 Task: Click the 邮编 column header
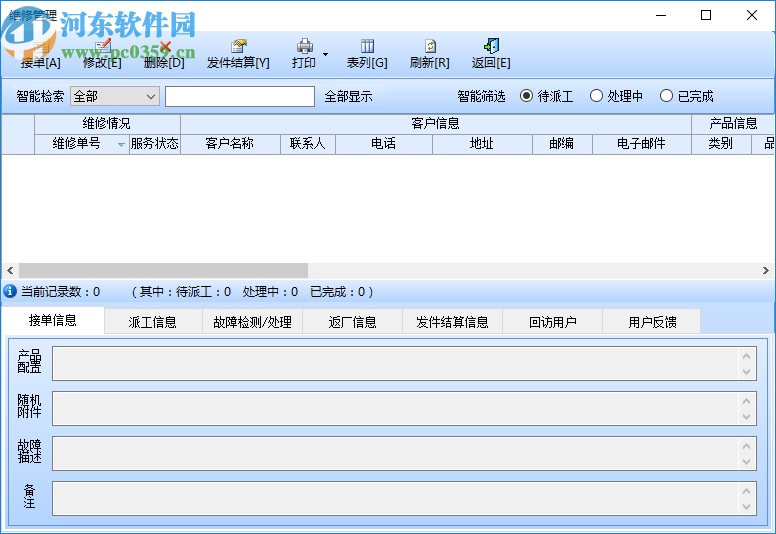tap(562, 144)
